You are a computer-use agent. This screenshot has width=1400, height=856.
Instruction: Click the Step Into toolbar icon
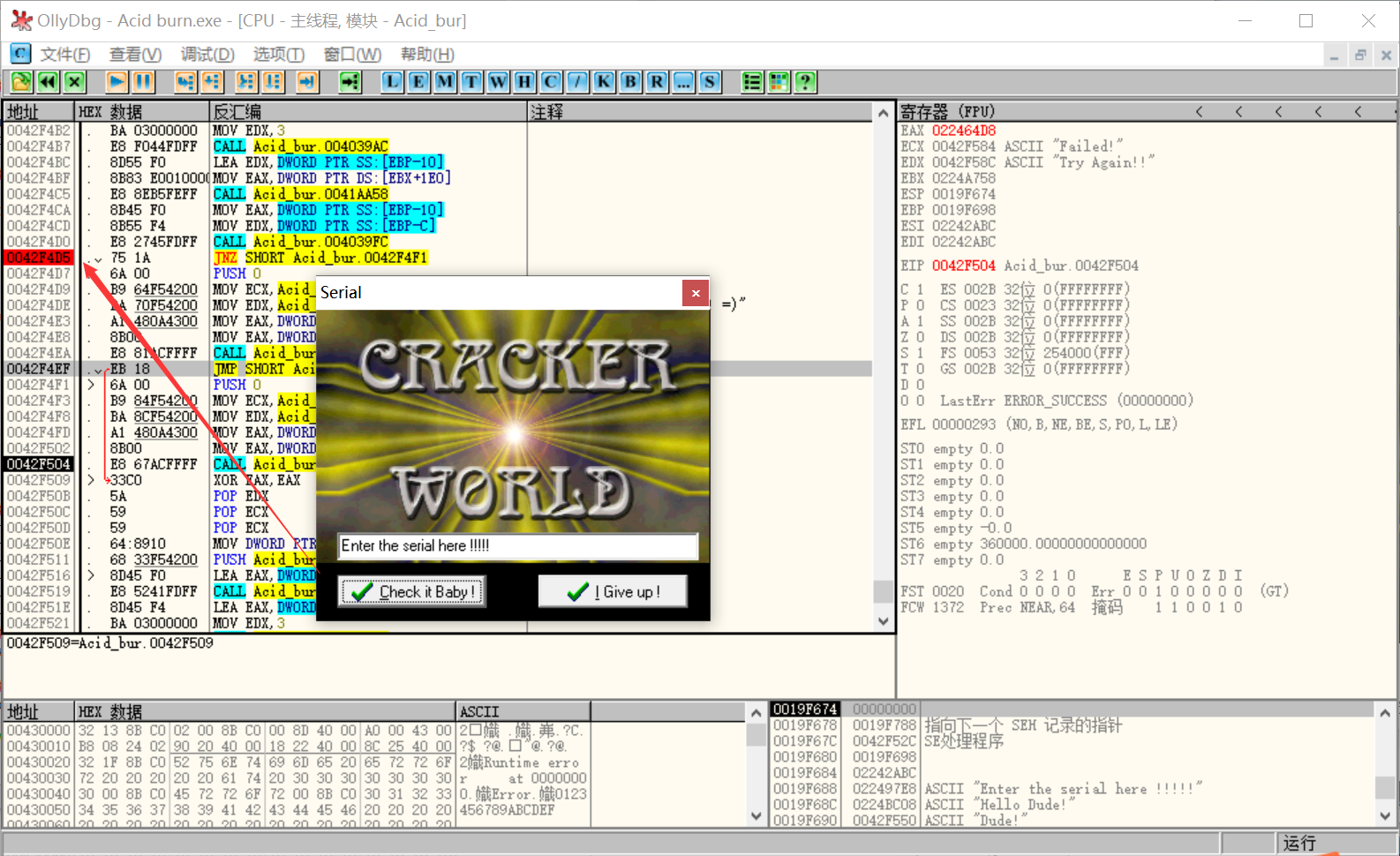(184, 82)
